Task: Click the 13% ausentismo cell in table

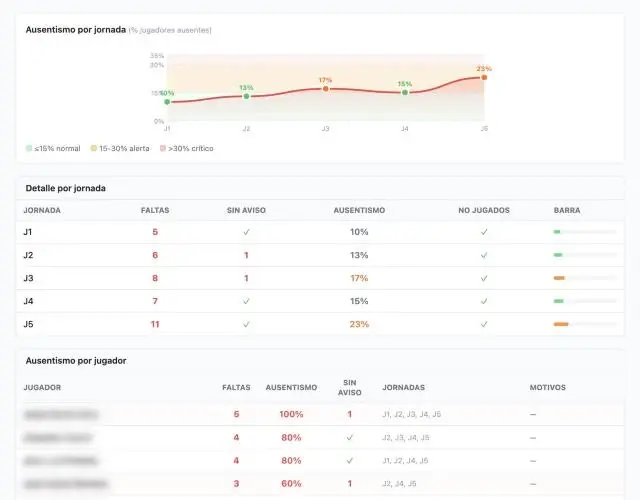Action: tap(359, 255)
